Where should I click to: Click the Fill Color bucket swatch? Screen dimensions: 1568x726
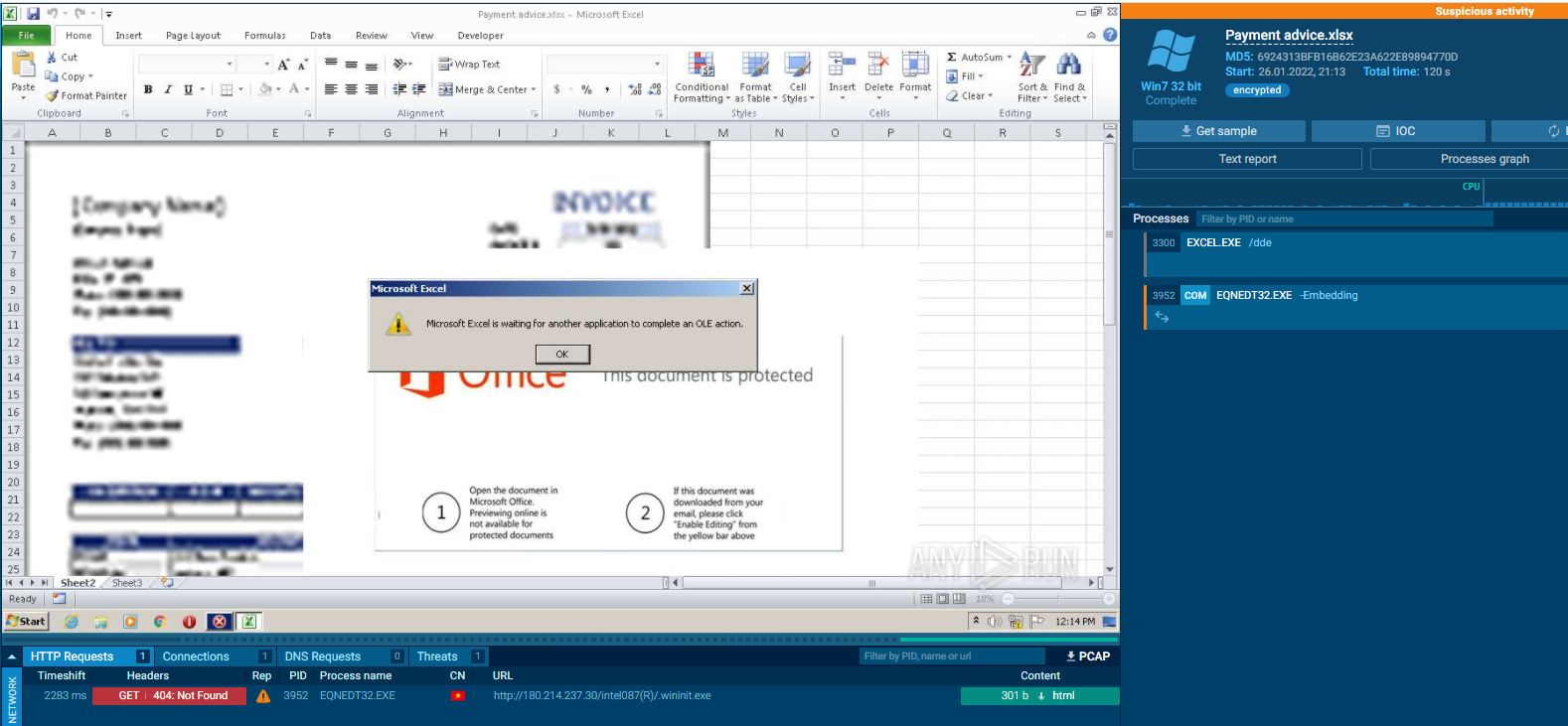coord(264,89)
